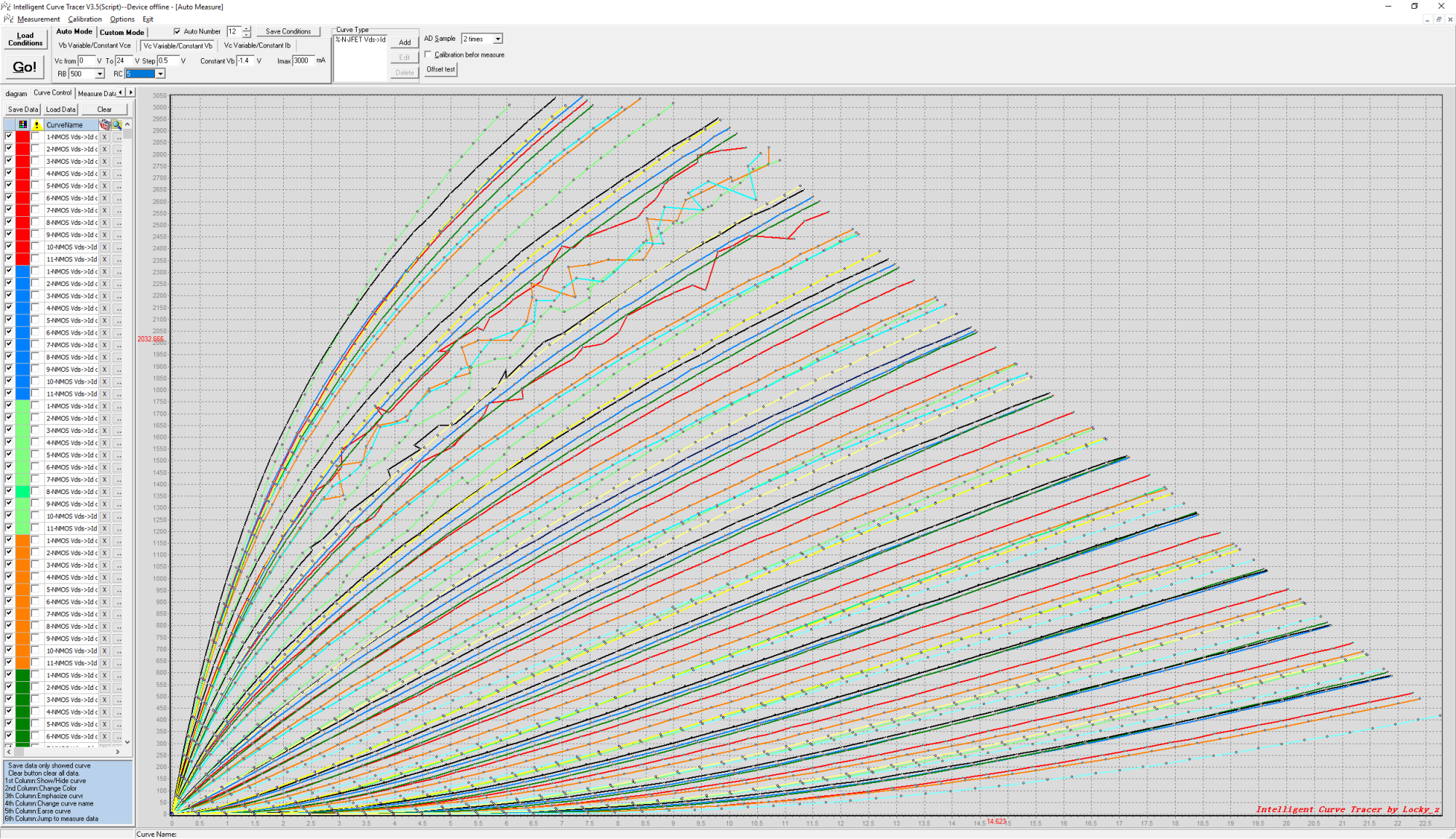Expand the AD Sample times dropdown

[498, 39]
